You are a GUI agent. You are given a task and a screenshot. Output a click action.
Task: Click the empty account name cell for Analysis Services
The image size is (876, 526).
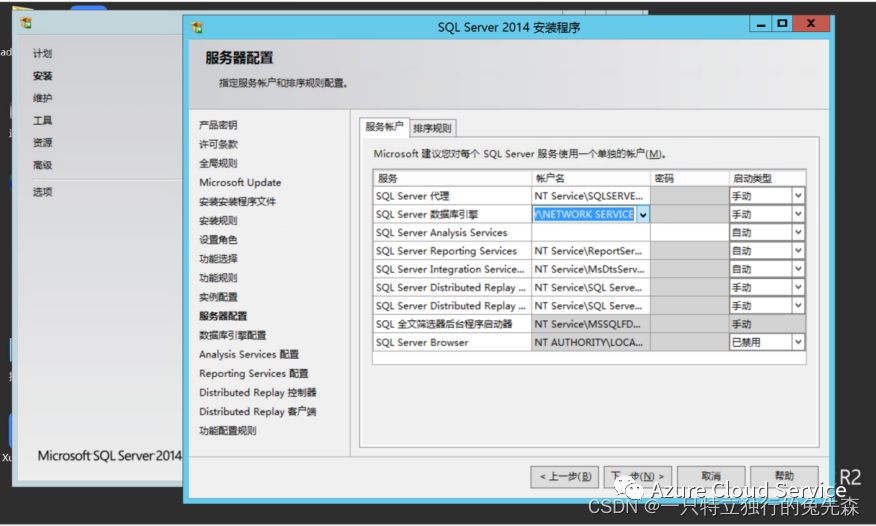tap(591, 232)
